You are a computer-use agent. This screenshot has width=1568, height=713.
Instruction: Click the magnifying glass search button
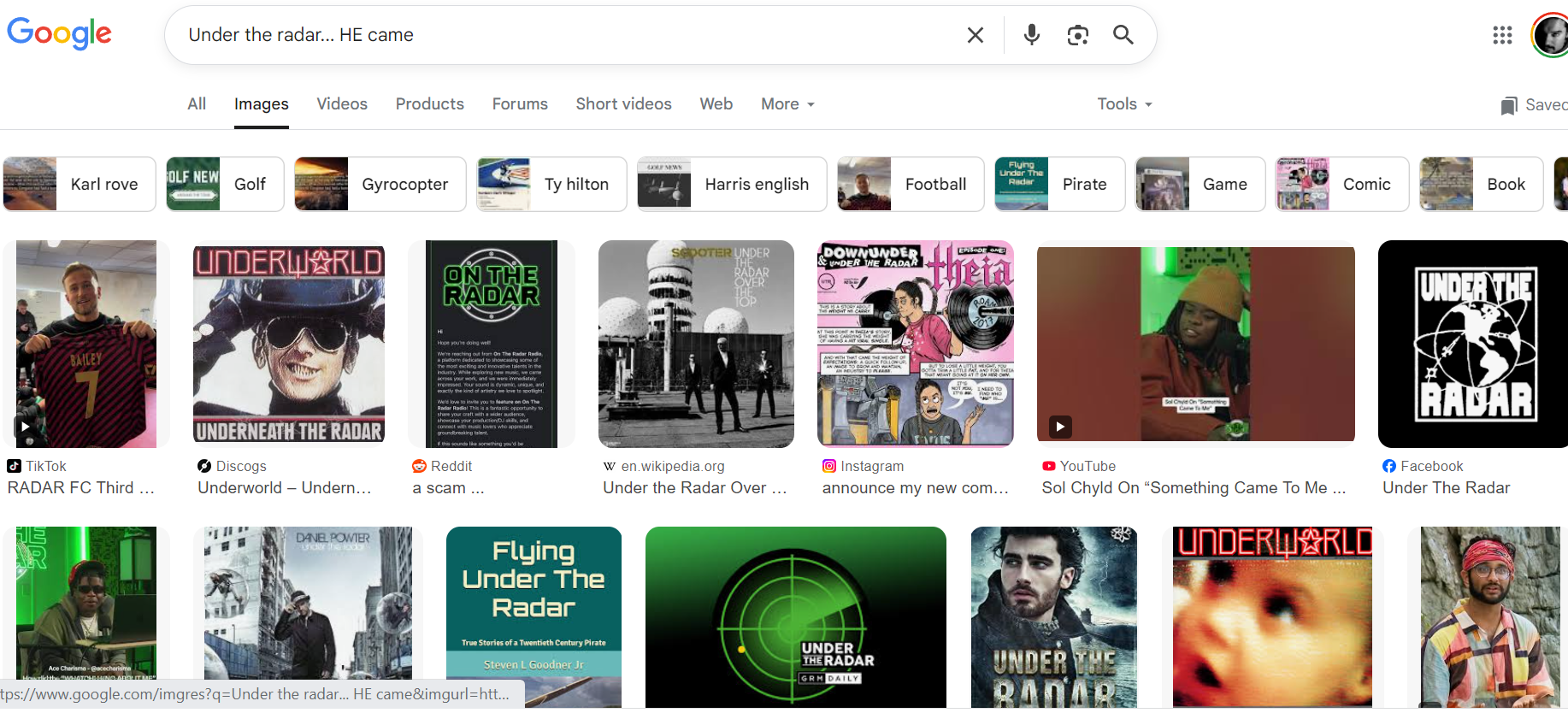[1123, 35]
